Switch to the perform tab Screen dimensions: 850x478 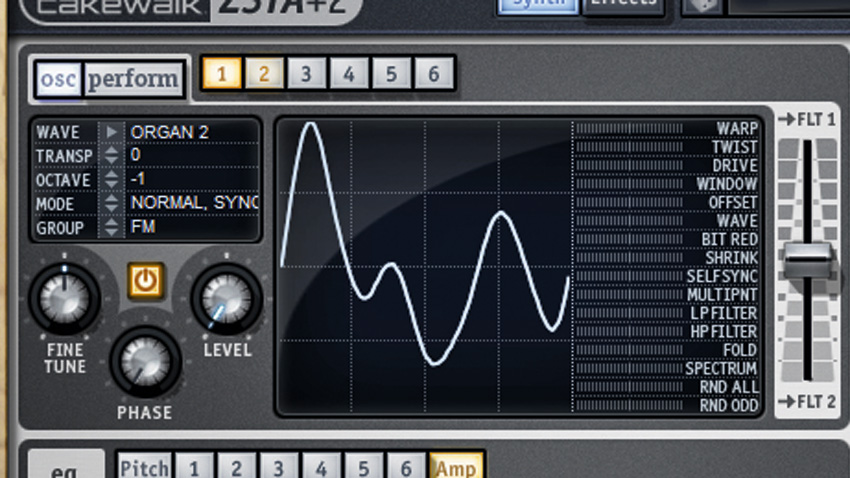[x=133, y=79]
